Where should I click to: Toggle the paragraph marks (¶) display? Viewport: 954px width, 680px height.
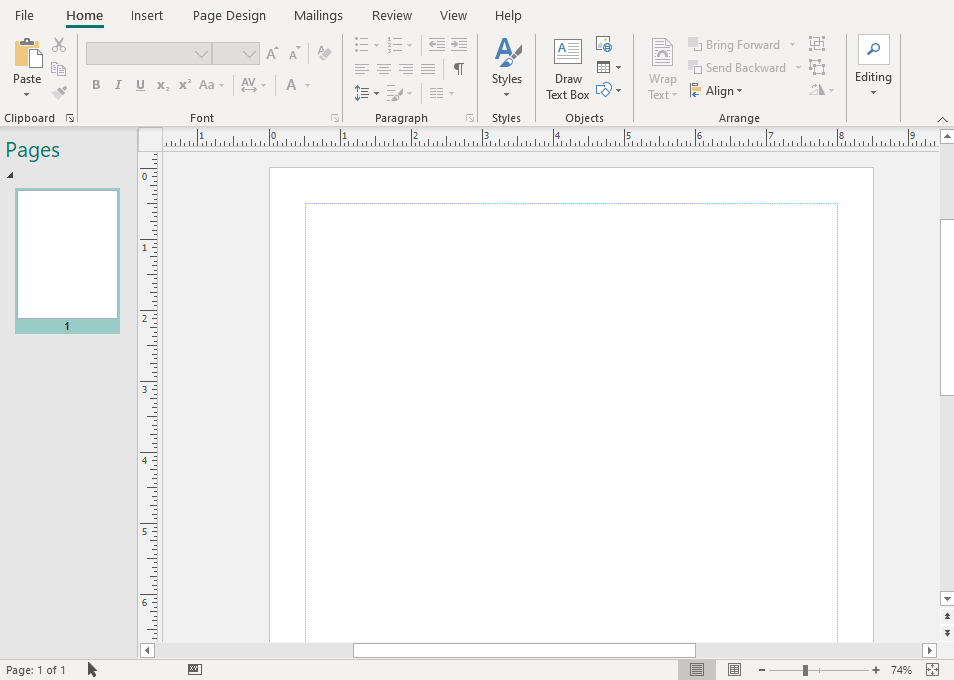click(x=458, y=69)
